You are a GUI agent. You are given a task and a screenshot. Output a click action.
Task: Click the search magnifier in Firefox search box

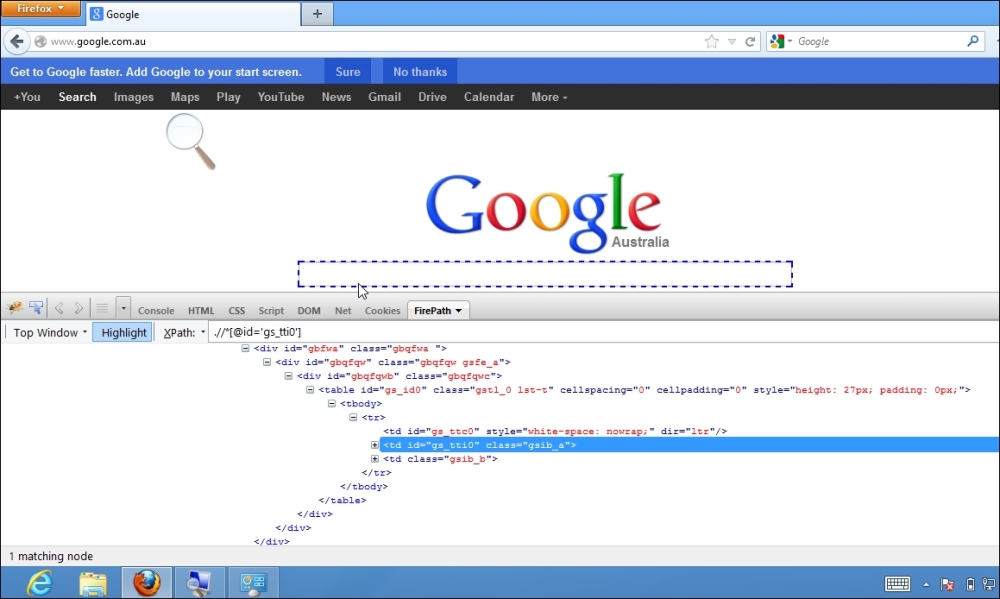[973, 41]
